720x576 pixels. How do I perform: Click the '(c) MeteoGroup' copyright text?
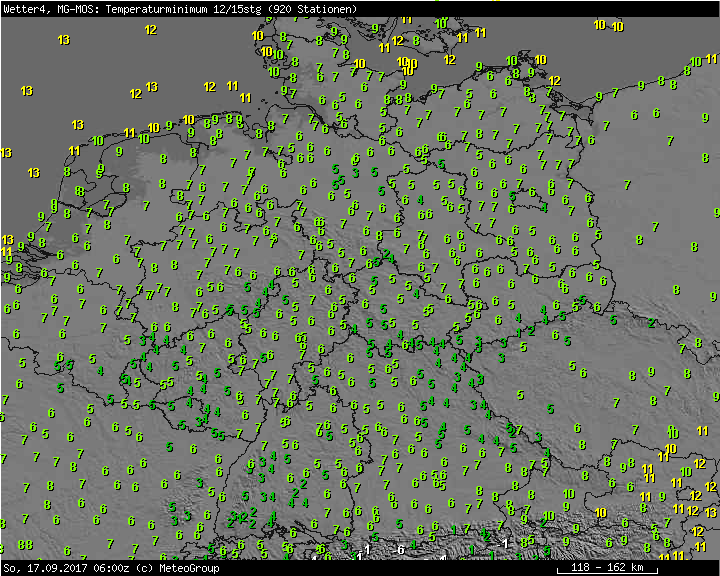pos(177,568)
